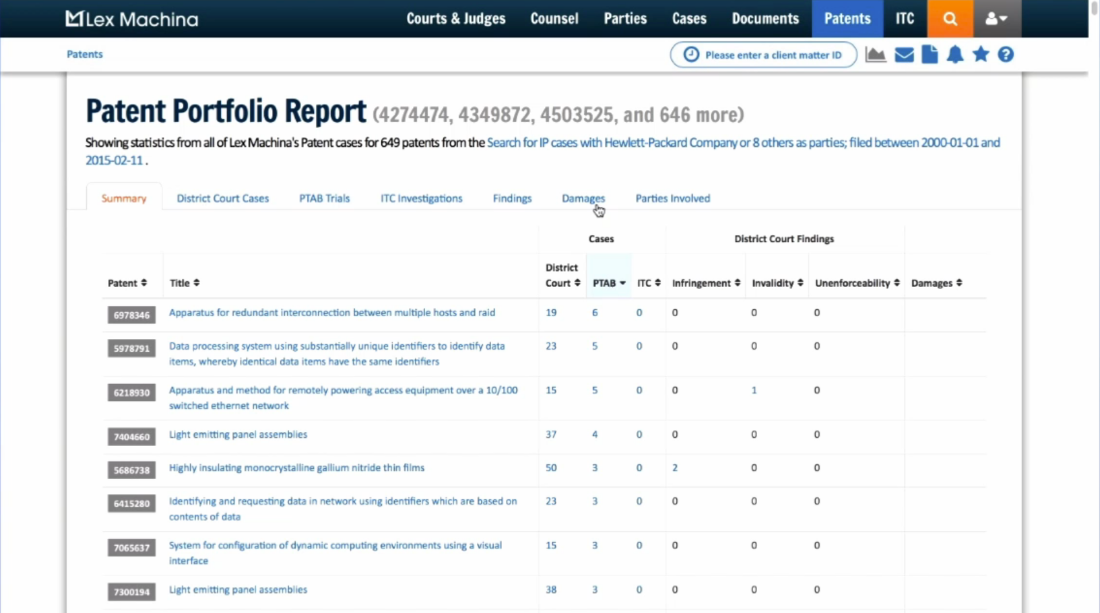
Task: Open 37 district court cases for patent 7404660
Action: pyautogui.click(x=551, y=435)
